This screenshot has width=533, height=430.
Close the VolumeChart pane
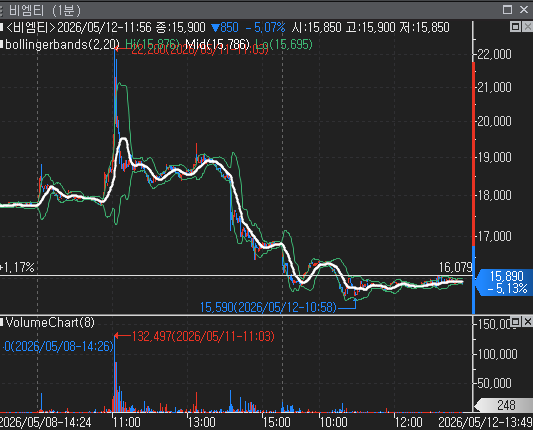(528, 321)
